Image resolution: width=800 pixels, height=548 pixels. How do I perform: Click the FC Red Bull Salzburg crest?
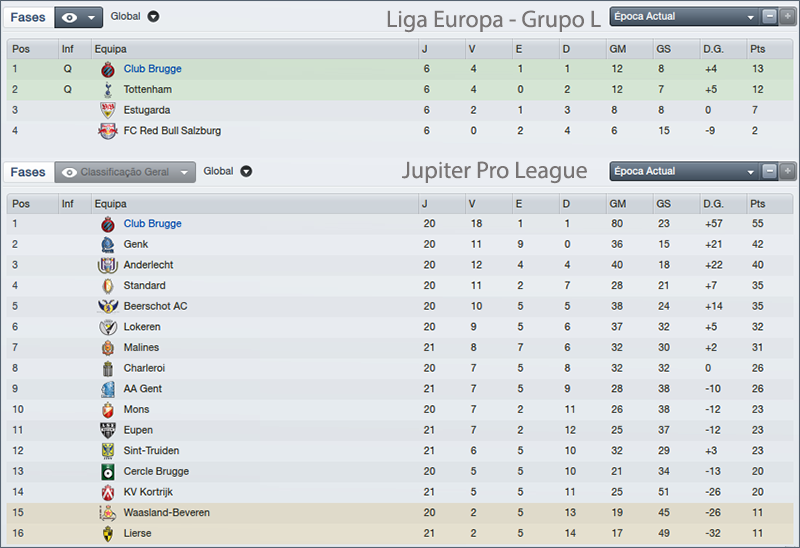[x=108, y=131]
